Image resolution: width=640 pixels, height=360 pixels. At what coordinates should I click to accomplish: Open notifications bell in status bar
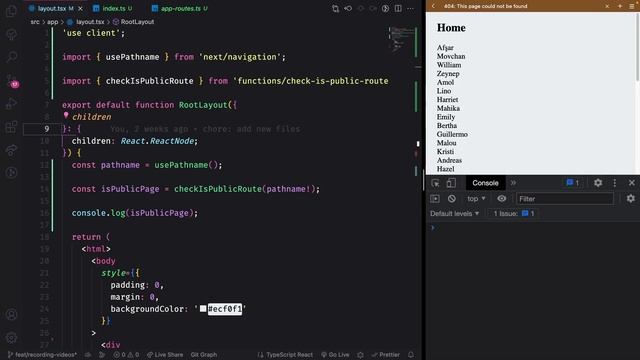pyautogui.click(x=411, y=355)
